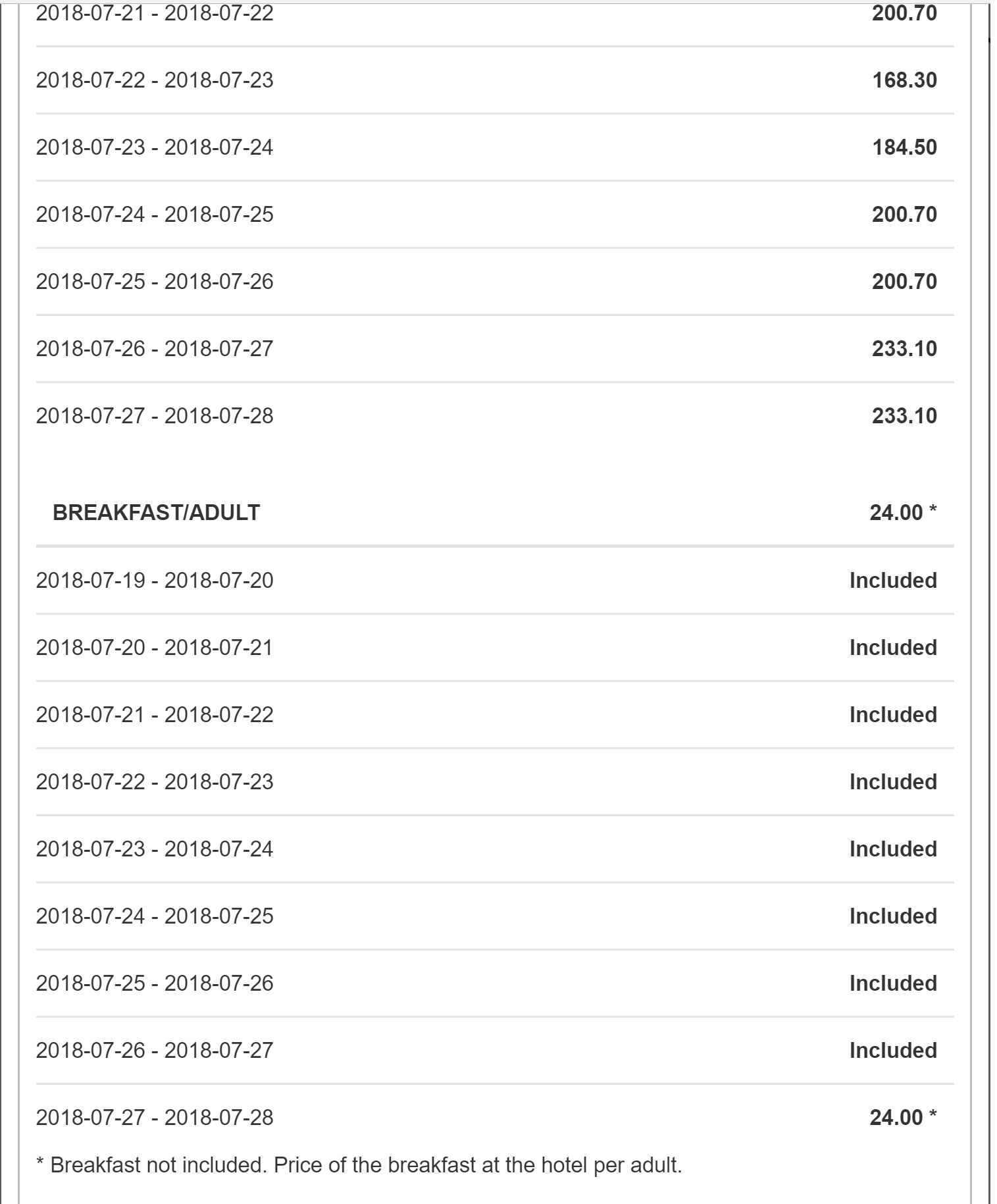Image resolution: width=997 pixels, height=1204 pixels.
Task: Click 24.00 breakfast price for 2018-07-27 row
Action: 896,1118
